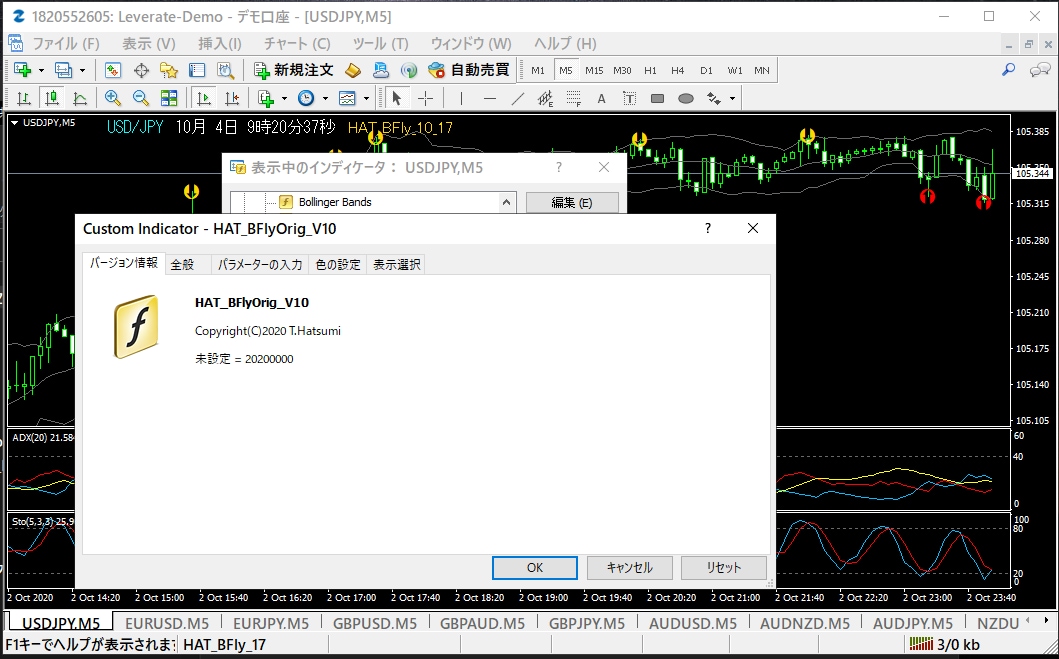Viewport: 1059px width, 659px height.
Task: Switch to the パラメーターの入力 tab
Action: (x=260, y=265)
